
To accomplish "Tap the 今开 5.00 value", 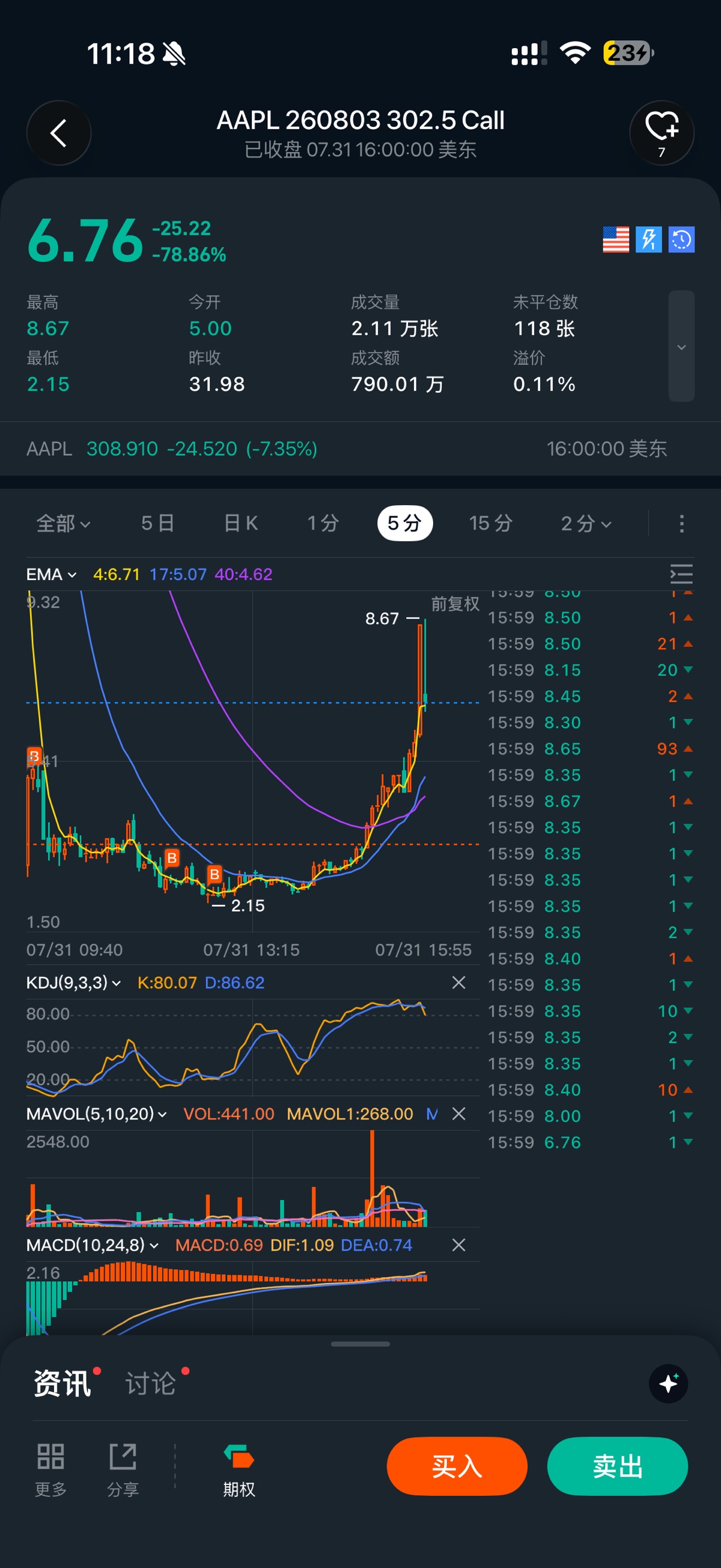I will tap(210, 329).
